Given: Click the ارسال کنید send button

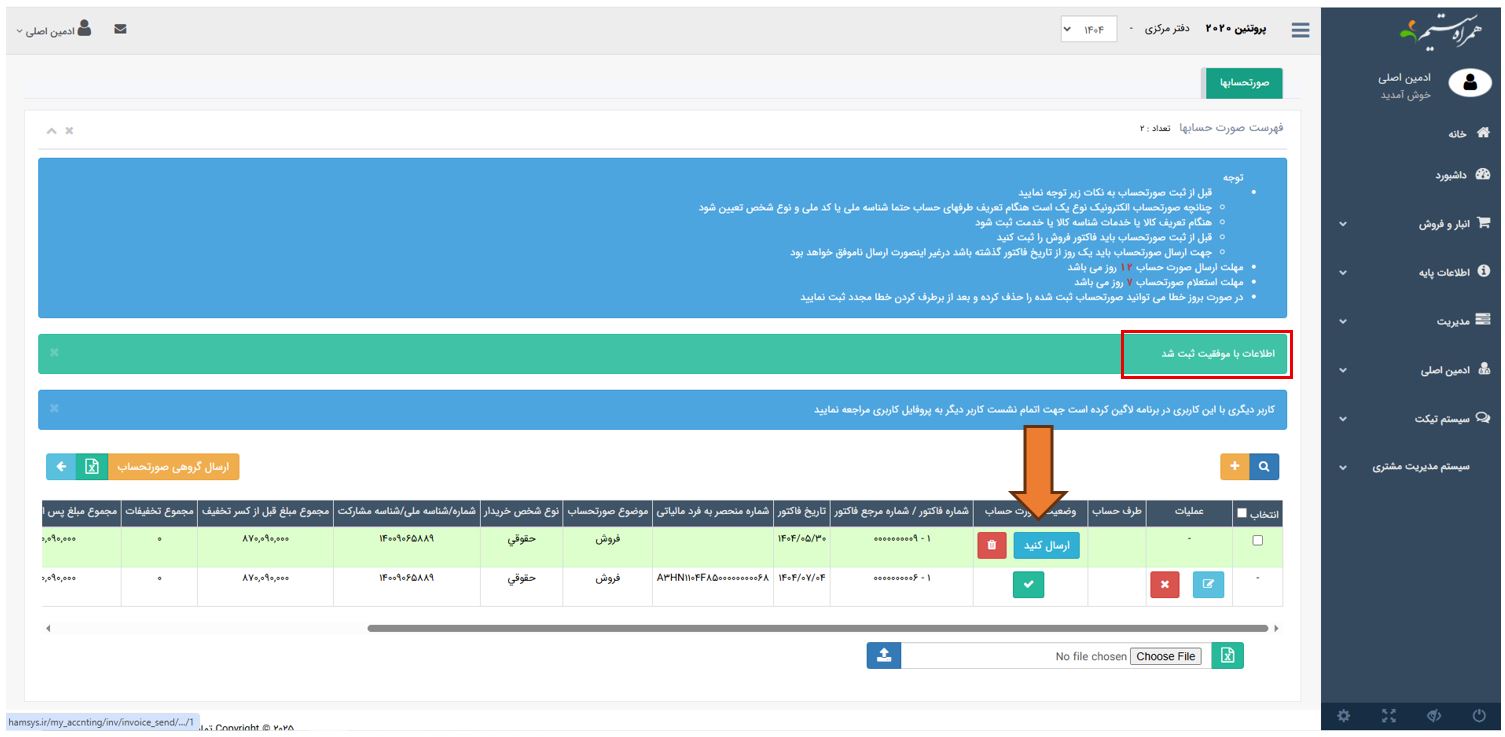Looking at the screenshot, I should (1046, 545).
